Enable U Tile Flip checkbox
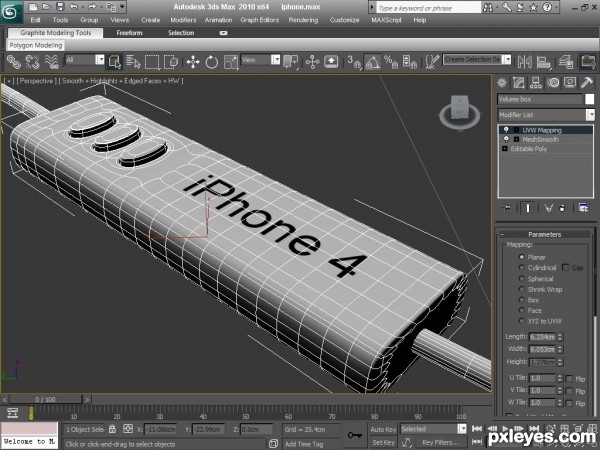 click(x=569, y=378)
